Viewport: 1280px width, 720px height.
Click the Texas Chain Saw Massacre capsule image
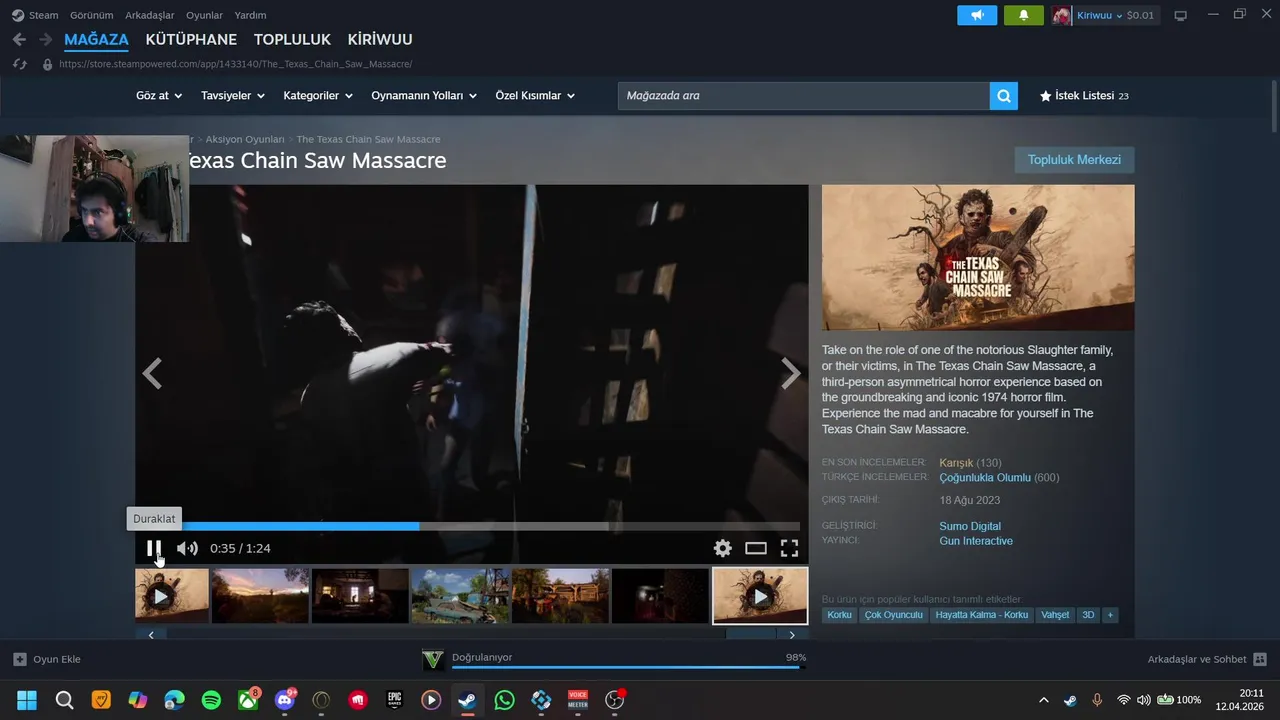[978, 258]
